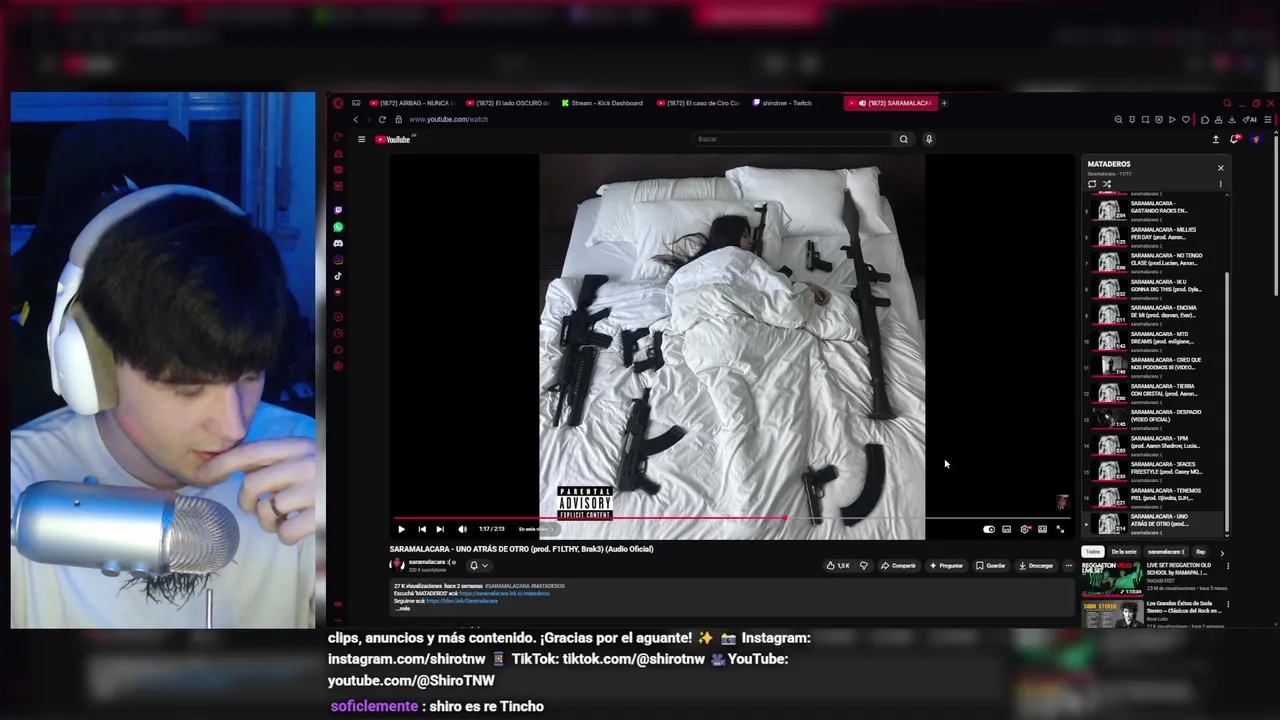Open YouTube guide hamburger menu
Screen dimensions: 1280x720
coord(361,139)
